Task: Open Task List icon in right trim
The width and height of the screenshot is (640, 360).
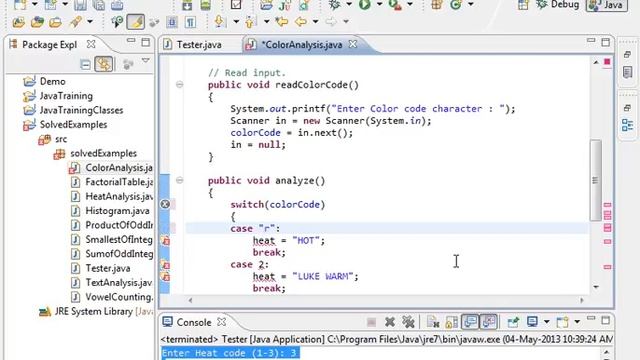Action: [627, 72]
